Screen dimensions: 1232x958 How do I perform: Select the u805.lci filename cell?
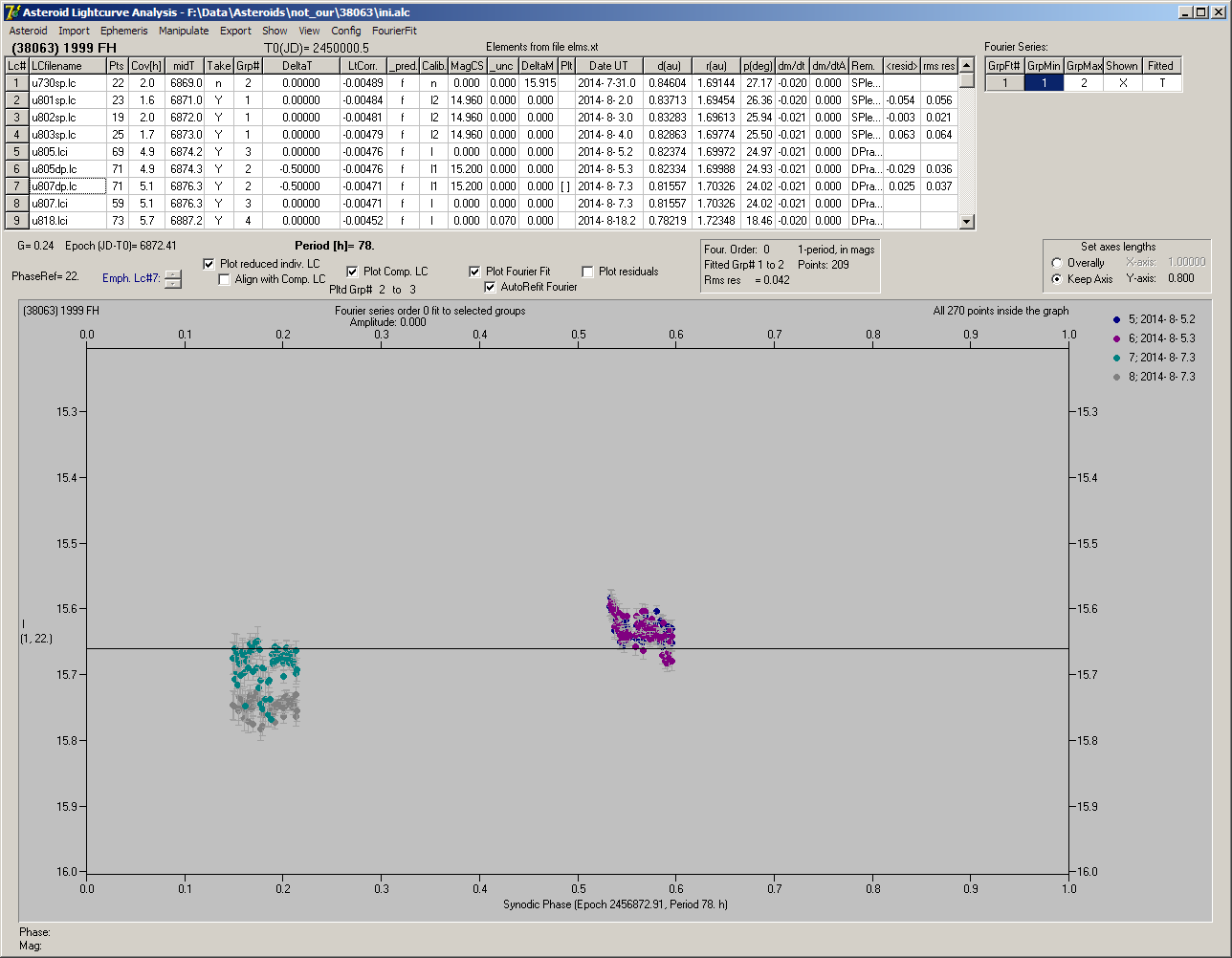tap(67, 152)
